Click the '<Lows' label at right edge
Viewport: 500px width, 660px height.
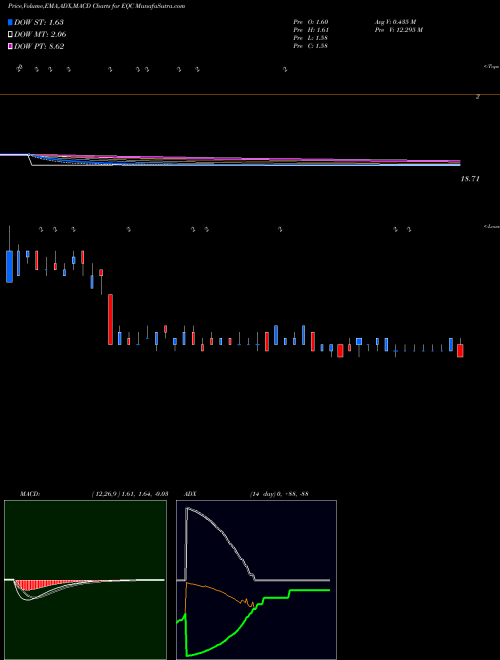click(492, 226)
